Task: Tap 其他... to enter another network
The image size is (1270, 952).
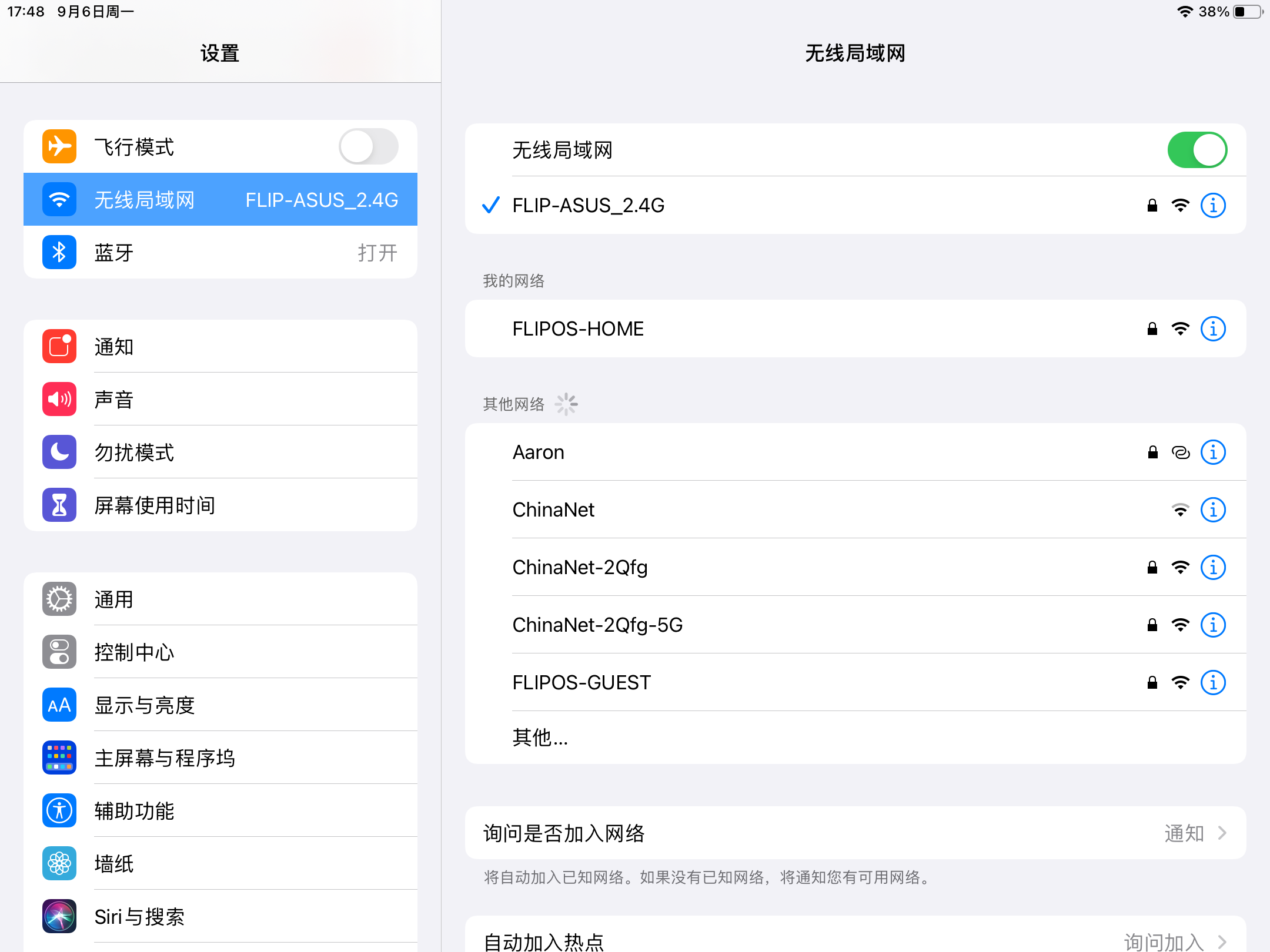Action: tap(855, 737)
